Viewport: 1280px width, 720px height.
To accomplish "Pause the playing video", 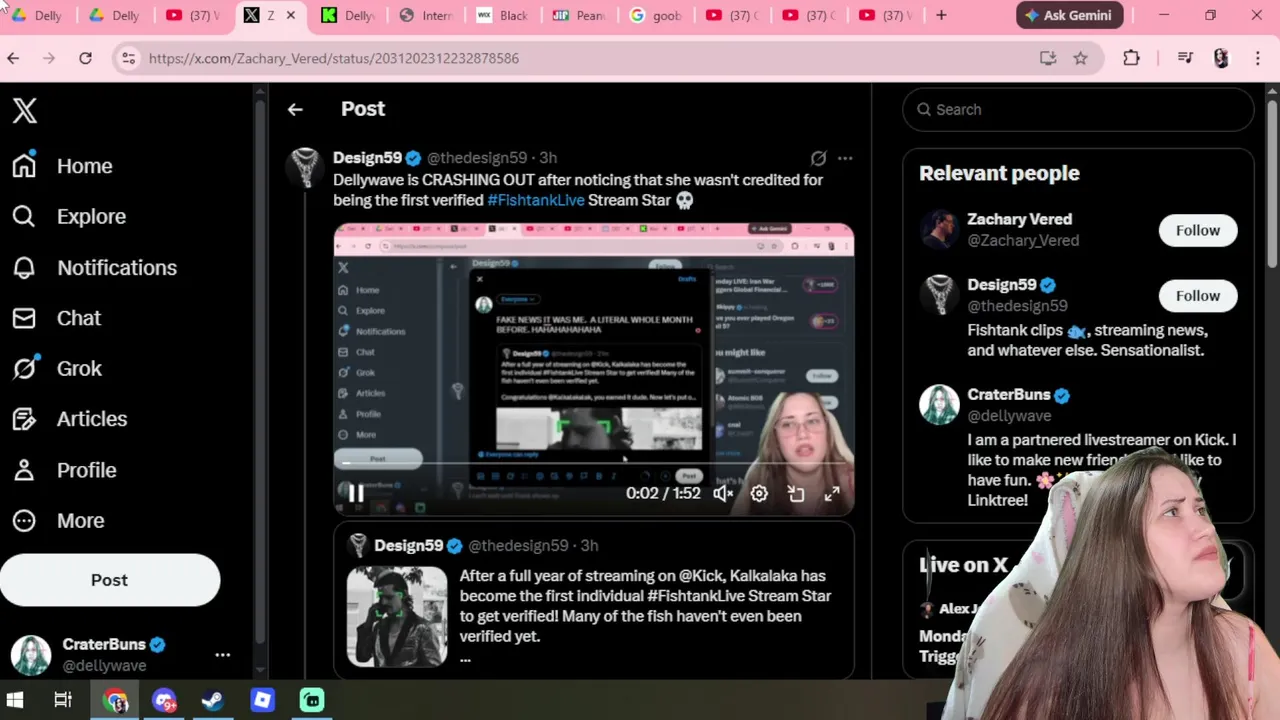I will click(x=355, y=493).
